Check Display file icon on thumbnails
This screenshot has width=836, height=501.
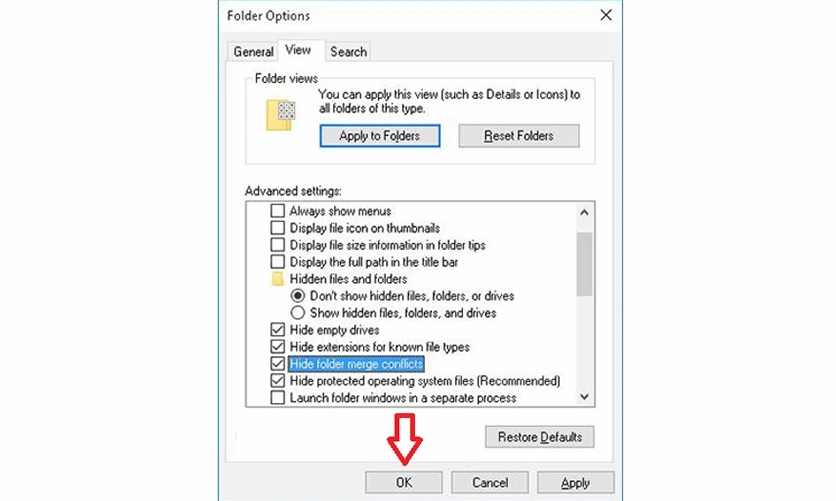click(278, 229)
